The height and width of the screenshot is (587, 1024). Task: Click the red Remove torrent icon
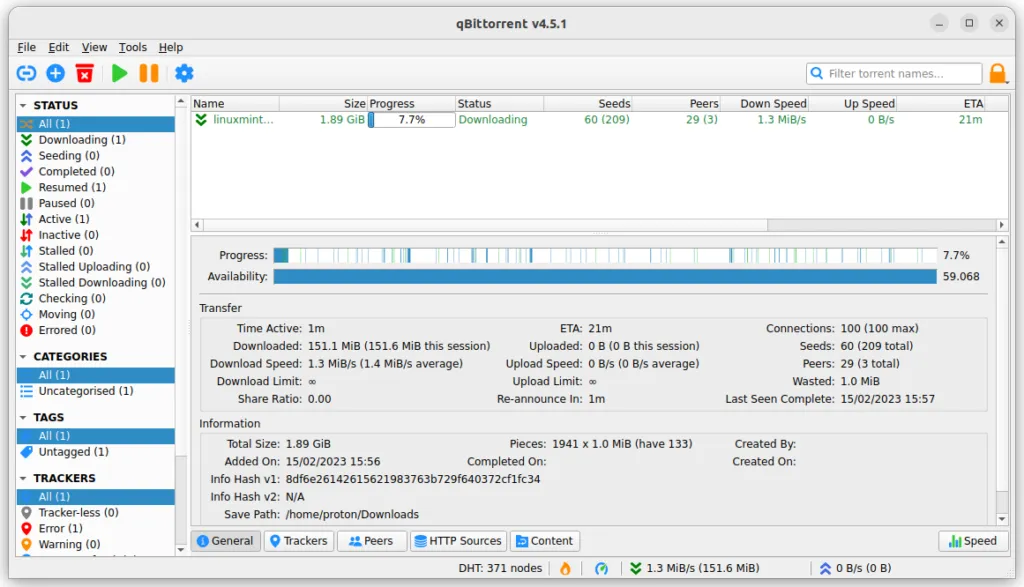click(84, 73)
